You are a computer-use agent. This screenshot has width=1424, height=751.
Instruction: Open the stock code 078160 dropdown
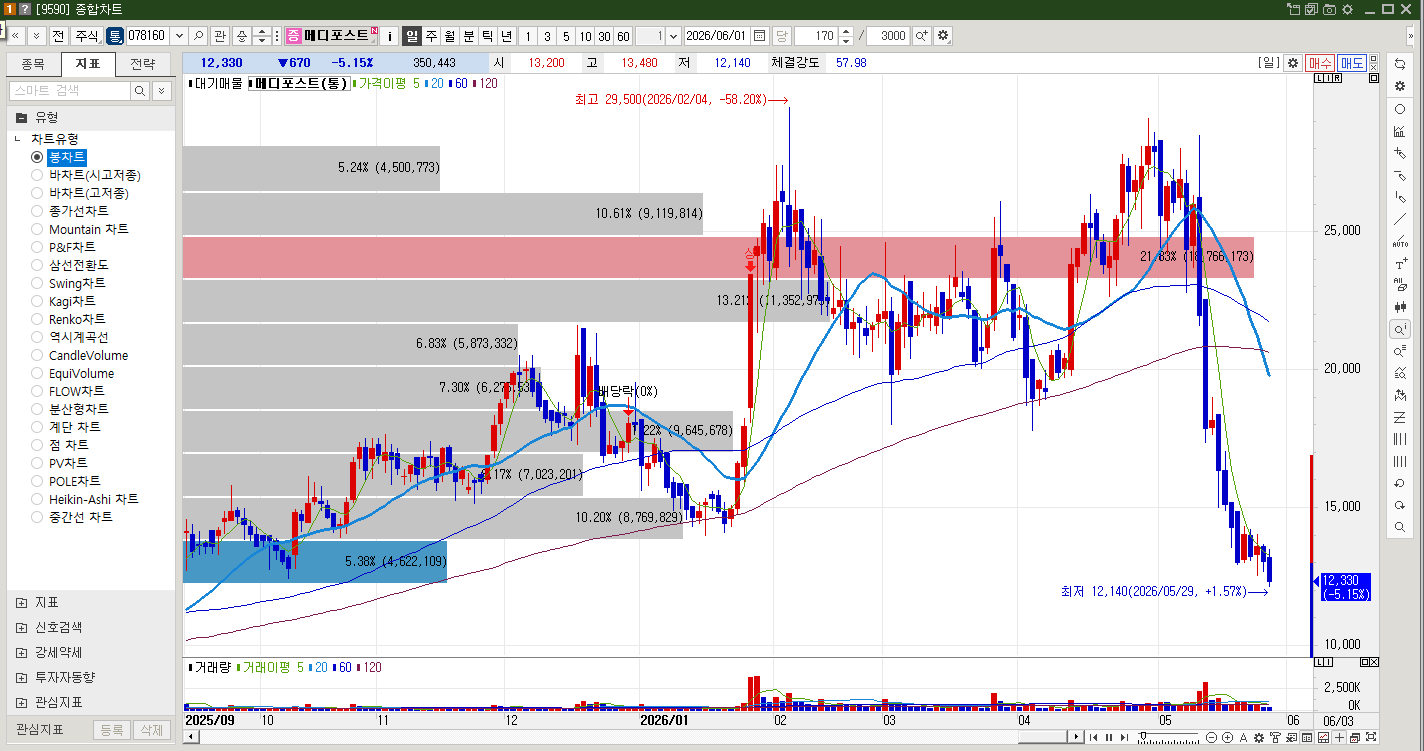[x=179, y=36]
